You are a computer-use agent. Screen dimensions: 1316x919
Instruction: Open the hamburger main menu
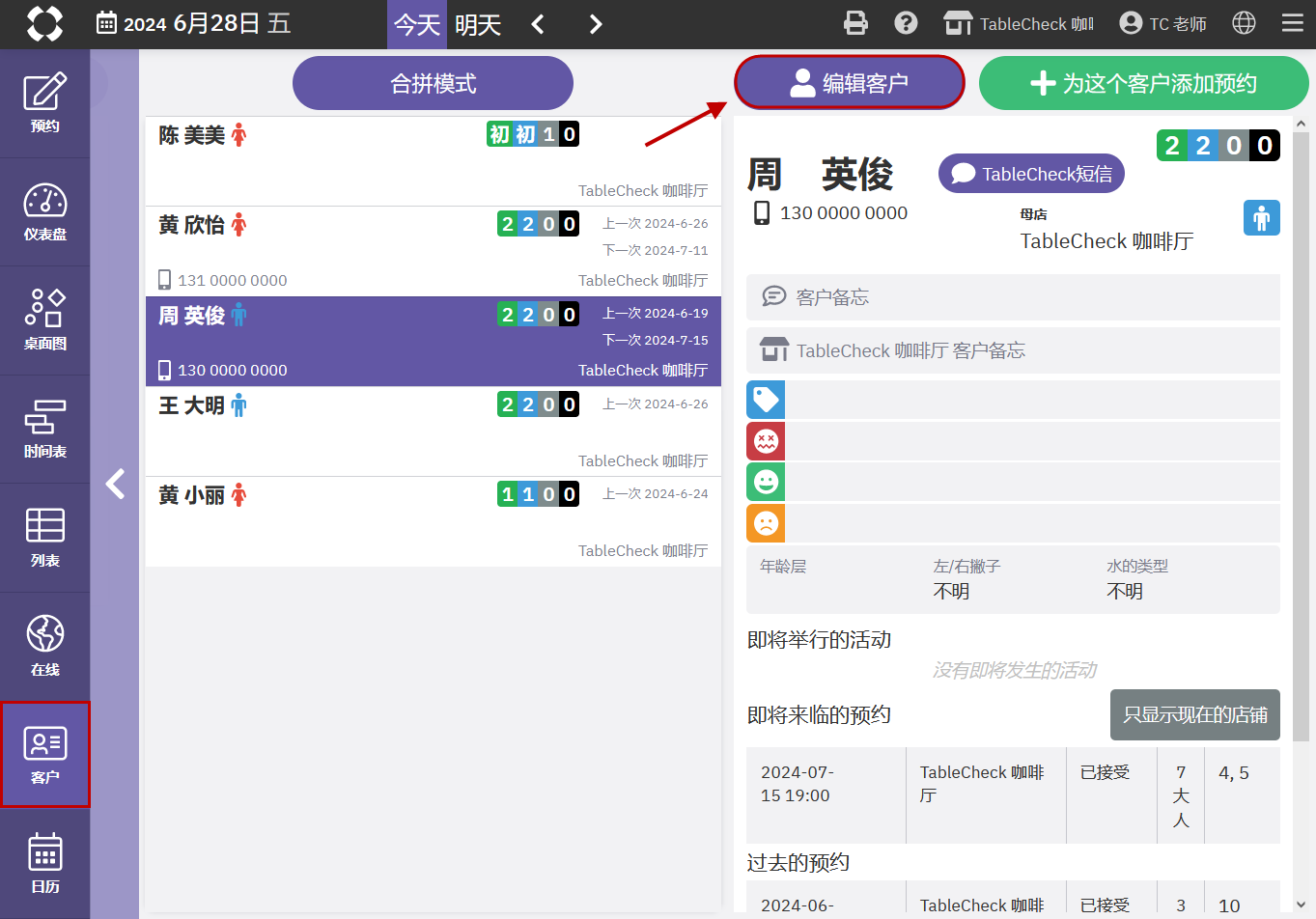[1293, 23]
